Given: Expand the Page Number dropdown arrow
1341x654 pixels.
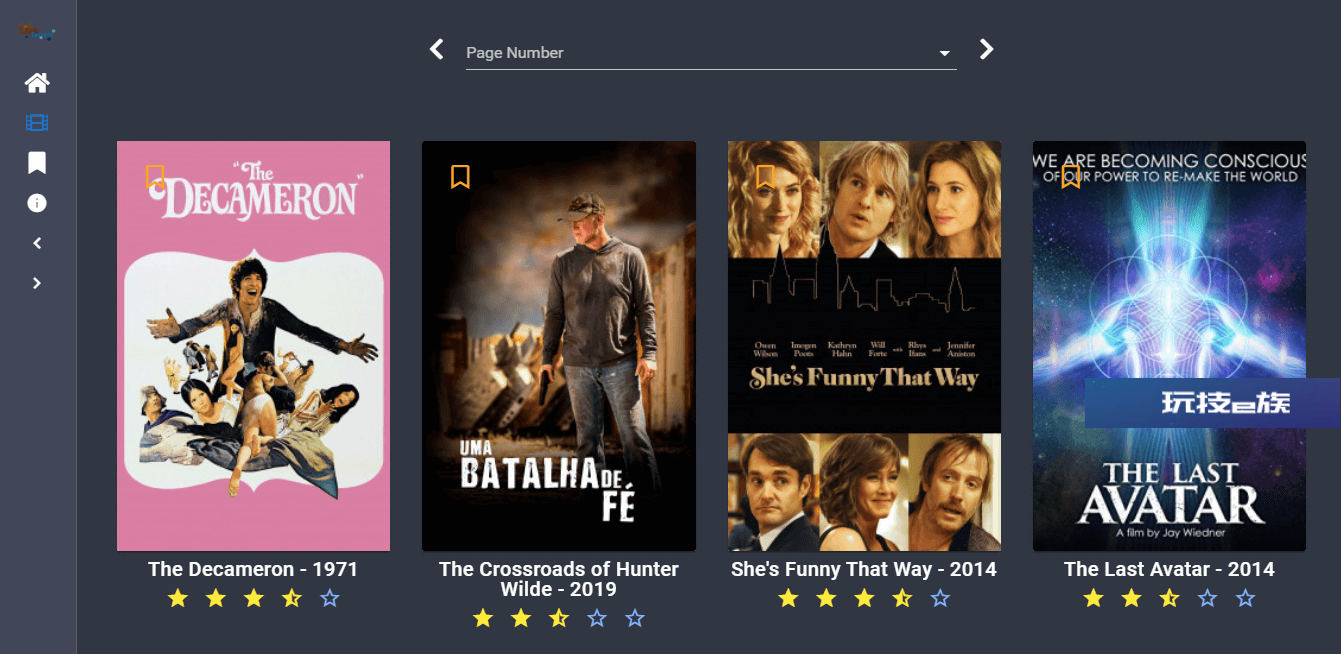Looking at the screenshot, I should (x=945, y=54).
